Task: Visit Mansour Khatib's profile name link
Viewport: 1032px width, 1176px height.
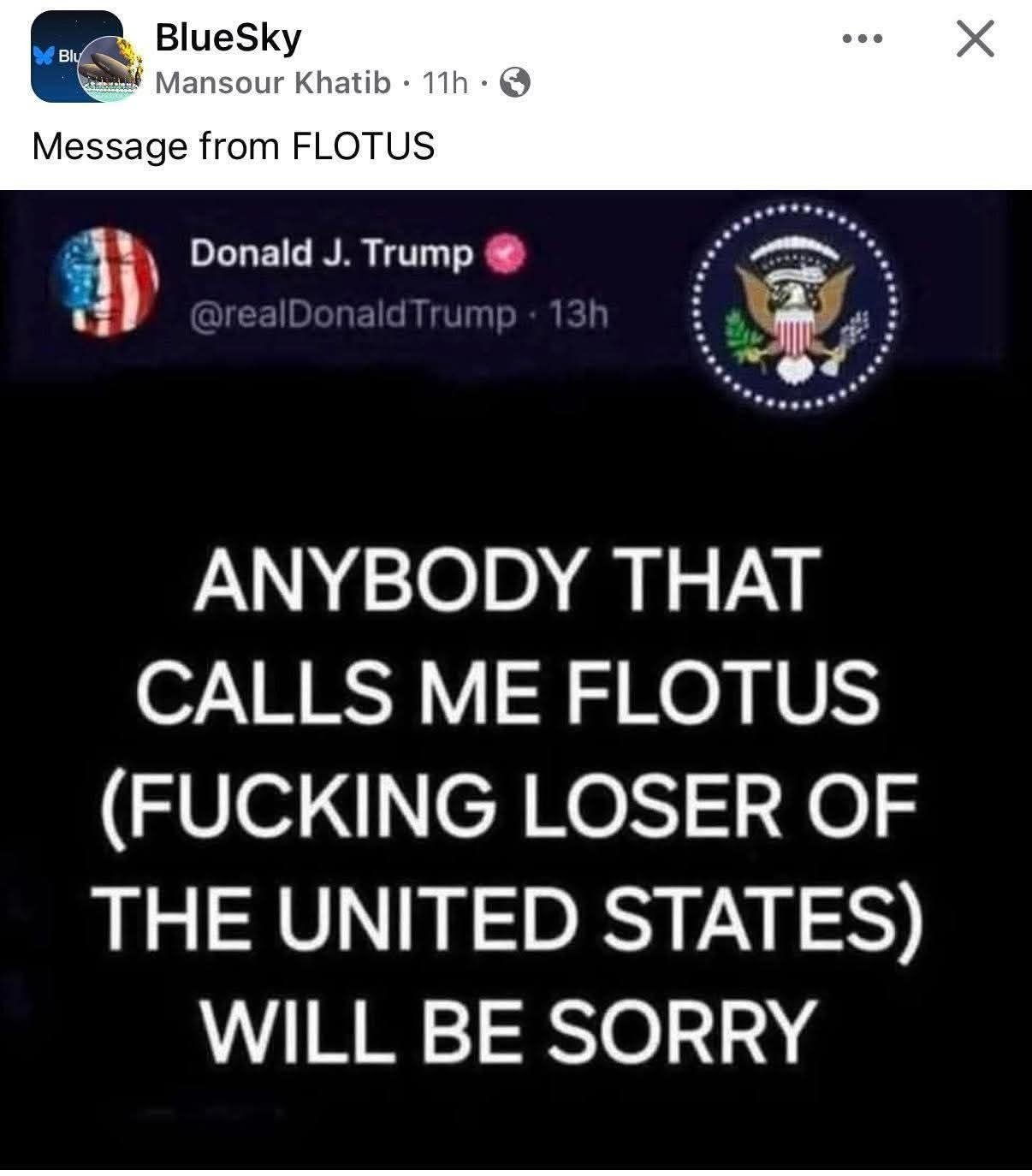Action: [x=275, y=83]
